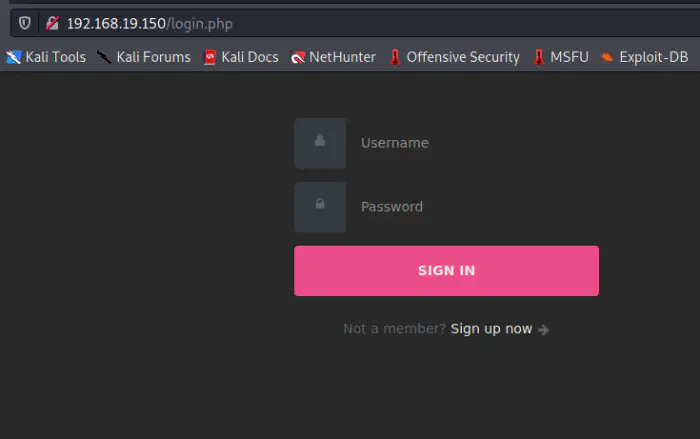
Task: Follow the Sign up now link
Action: (491, 329)
